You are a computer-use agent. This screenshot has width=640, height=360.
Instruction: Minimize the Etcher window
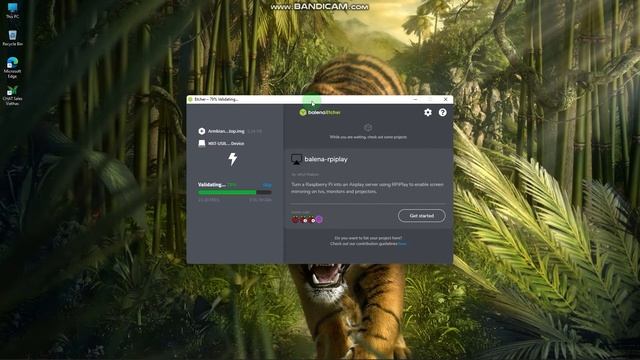click(415, 99)
